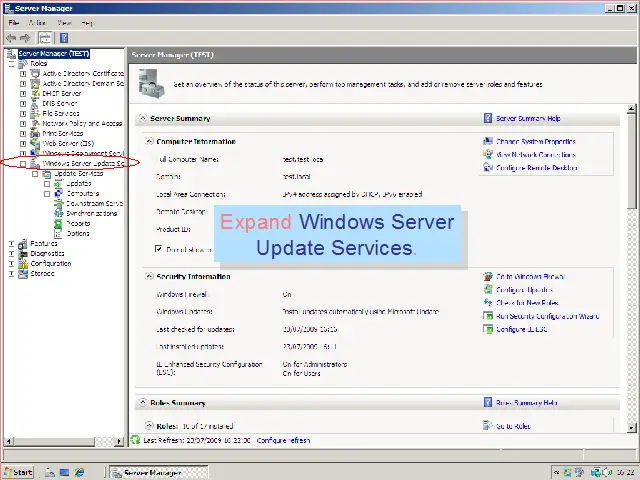Click the Show/Hide Console Tree toolbar icon
Image resolution: width=640 pixels, height=480 pixels.
[x=45, y=38]
